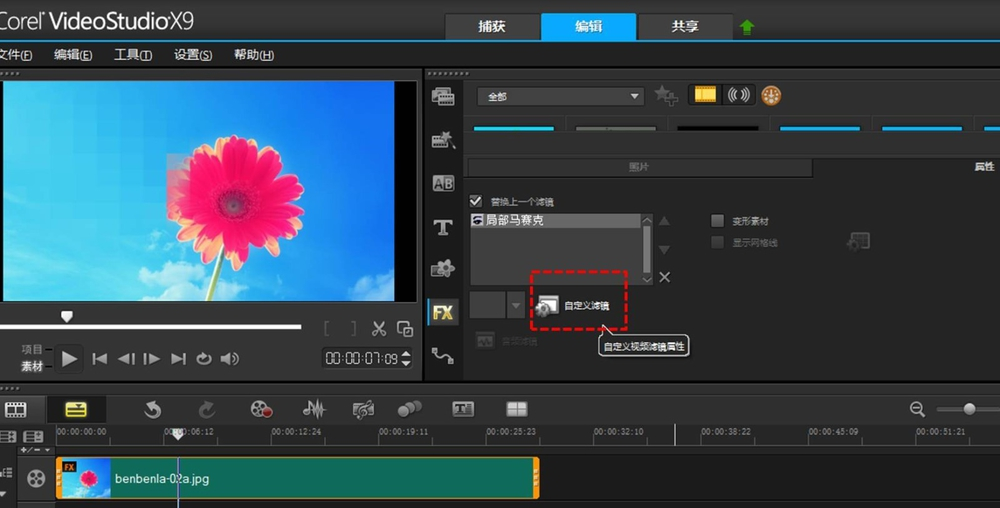Click the Record/Capture option film reel icon
The image size is (1000, 508).
coord(261,409)
